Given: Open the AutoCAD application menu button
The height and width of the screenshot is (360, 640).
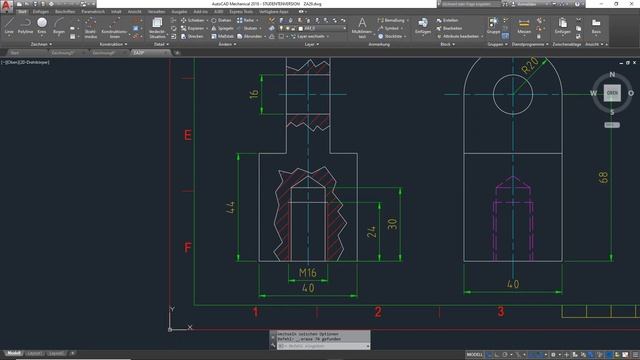Looking at the screenshot, I should (x=6, y=6).
